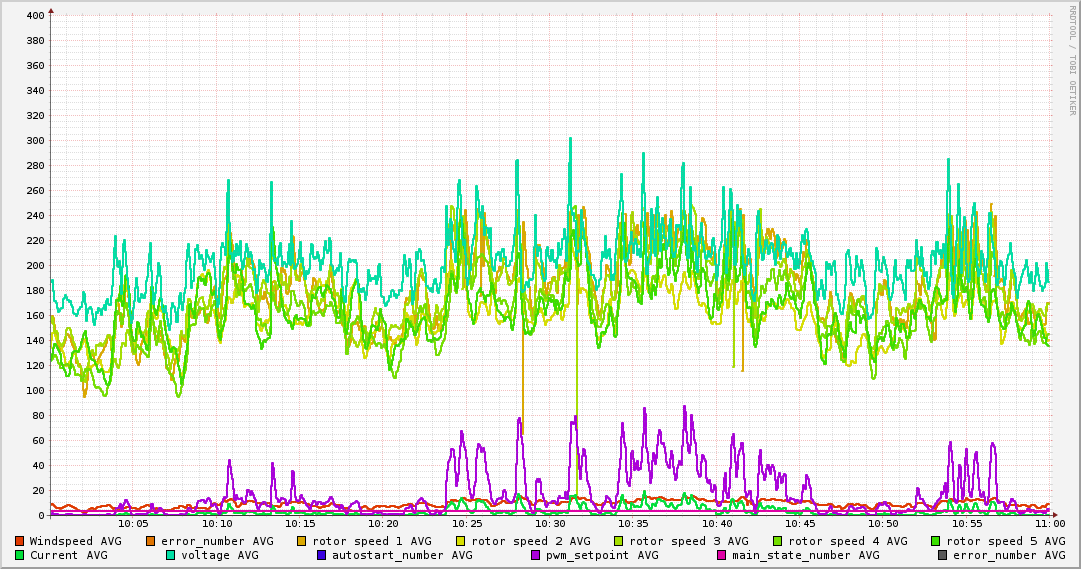Click the 200 value on the y-axis

pyautogui.click(x=35, y=266)
